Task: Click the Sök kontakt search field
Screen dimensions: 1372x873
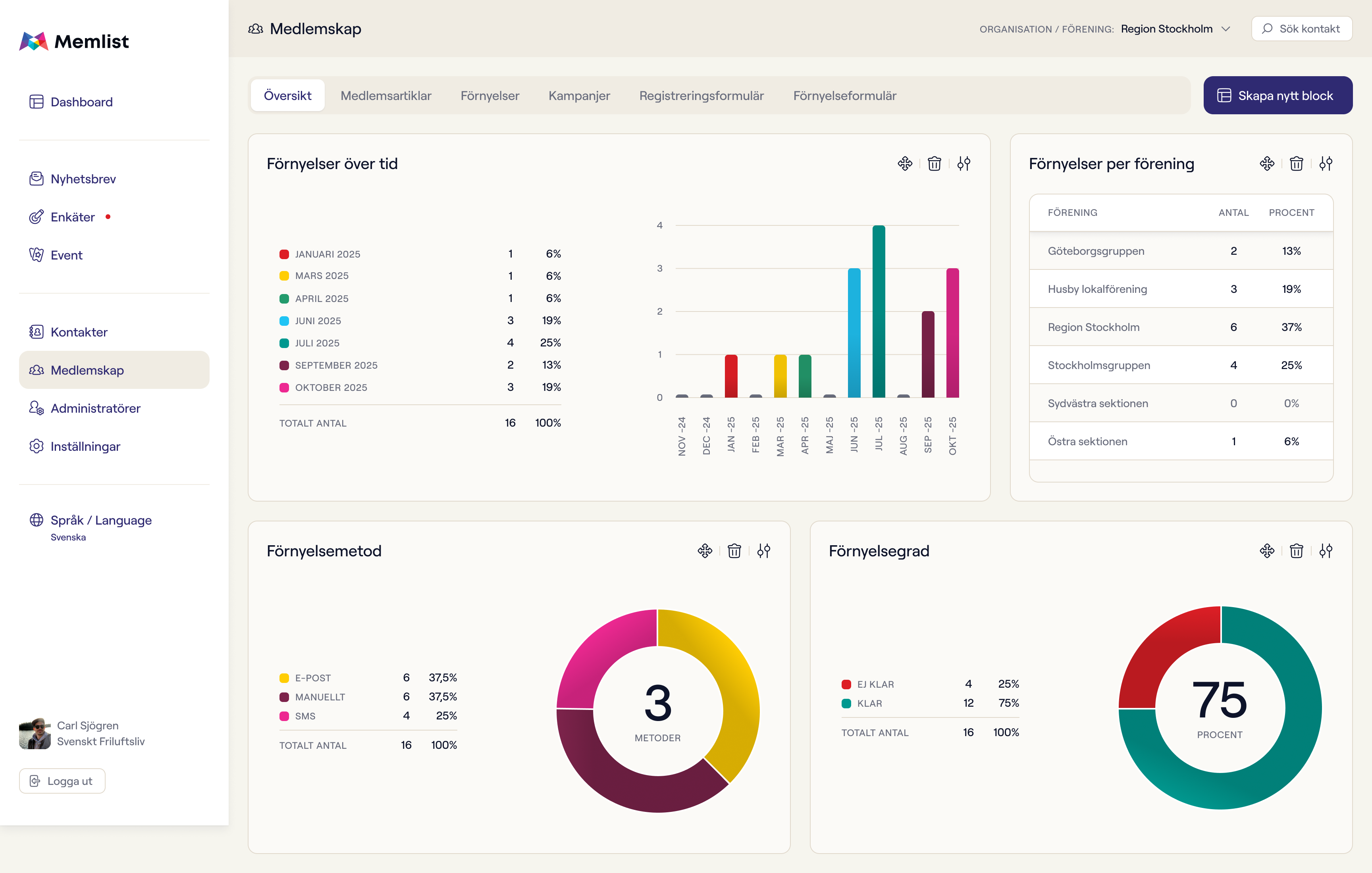Action: 1301,29
